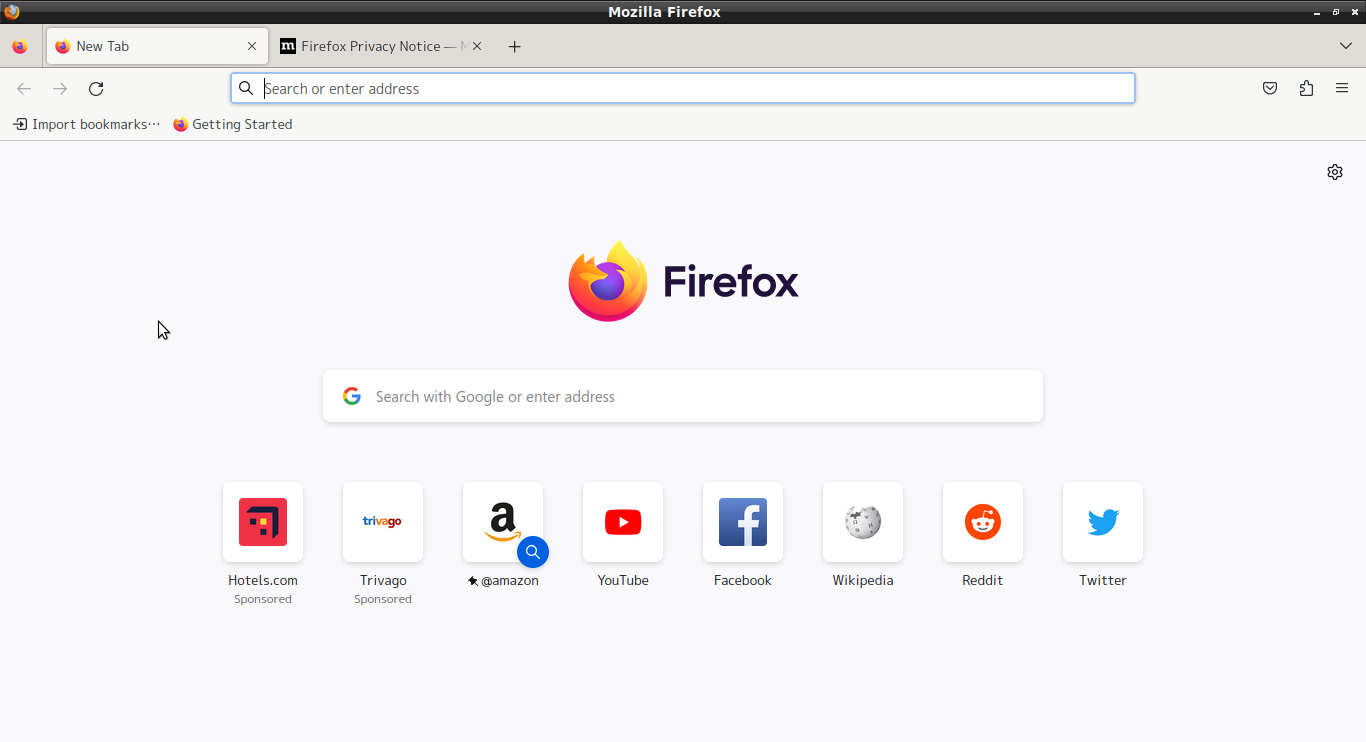Open the Extensions puzzle icon

click(1306, 89)
